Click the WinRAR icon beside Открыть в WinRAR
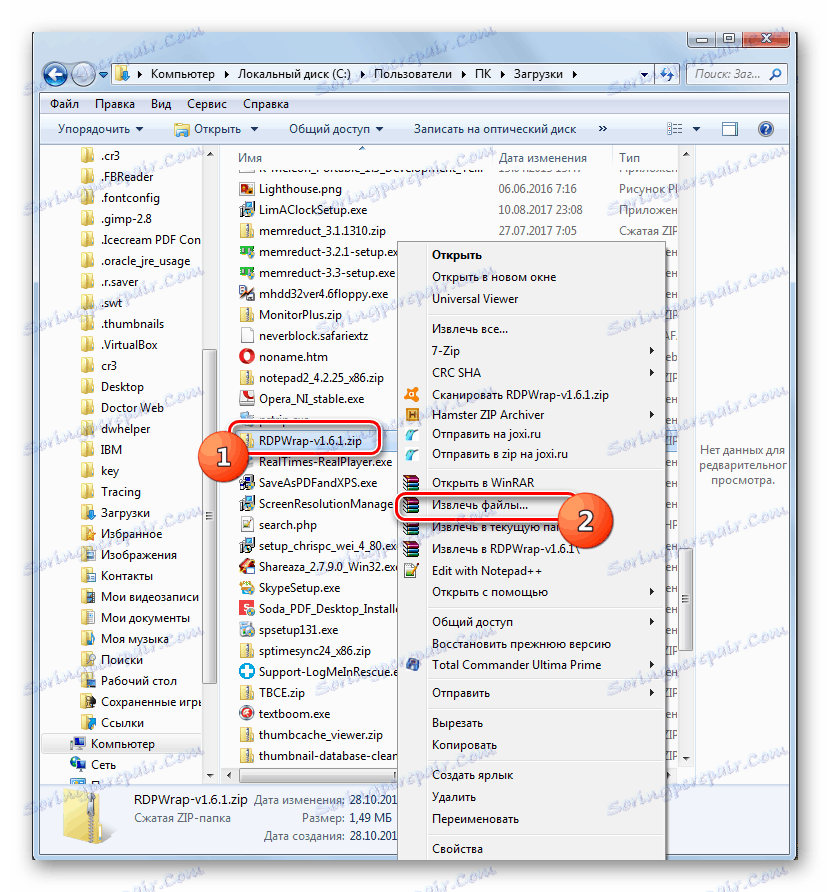830x892 pixels. coord(411,483)
